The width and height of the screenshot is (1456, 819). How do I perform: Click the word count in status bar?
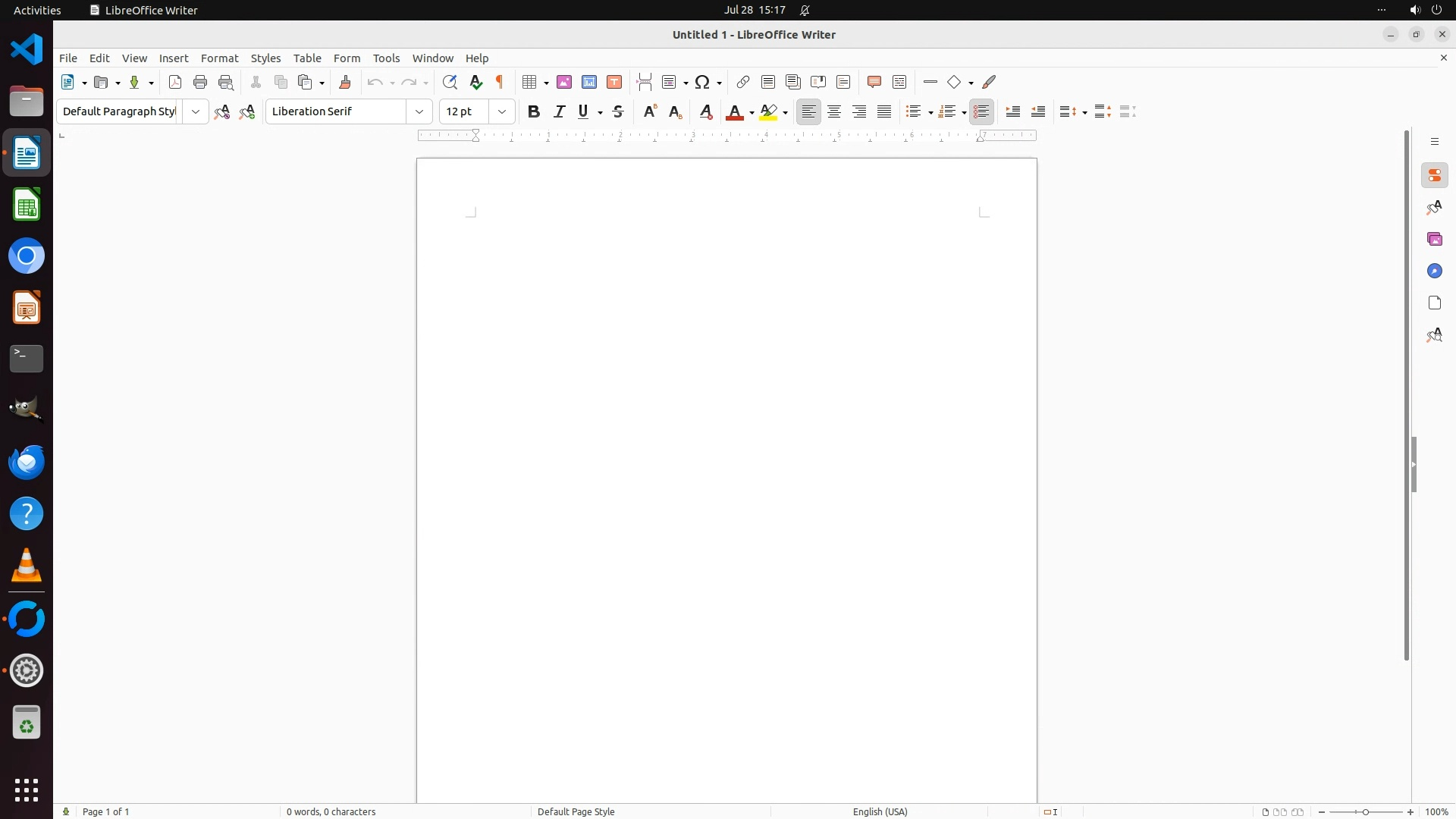coord(331,811)
